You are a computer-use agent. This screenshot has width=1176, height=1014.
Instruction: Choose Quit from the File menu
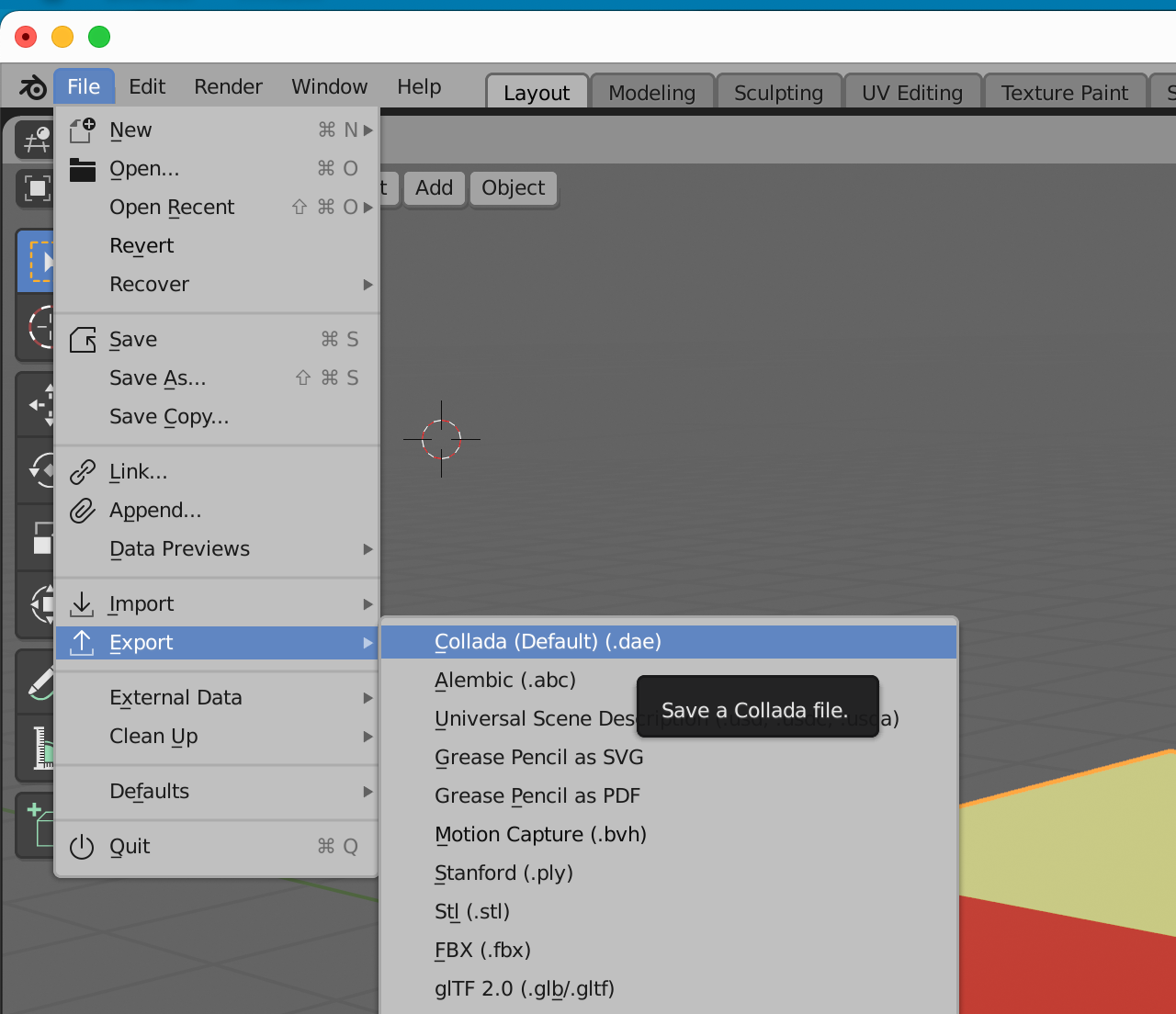point(218,847)
